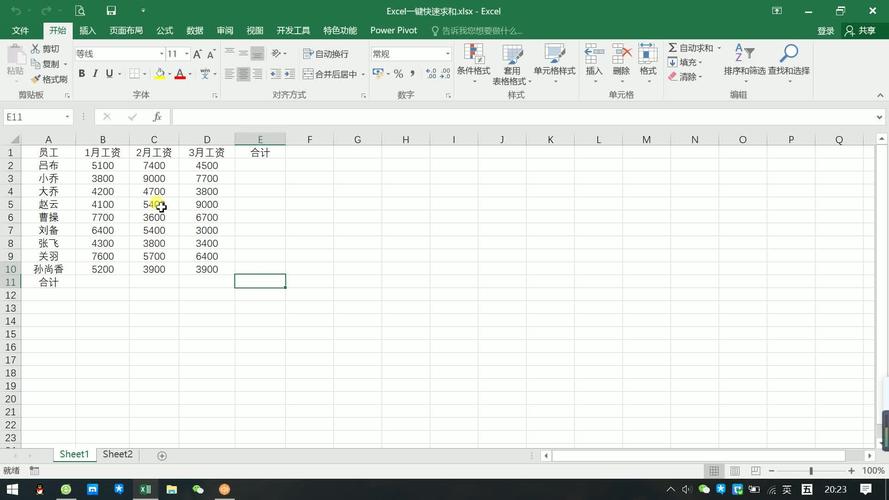This screenshot has width=889, height=500.
Task: Add a new sheet with plus button
Action: [x=162, y=455]
